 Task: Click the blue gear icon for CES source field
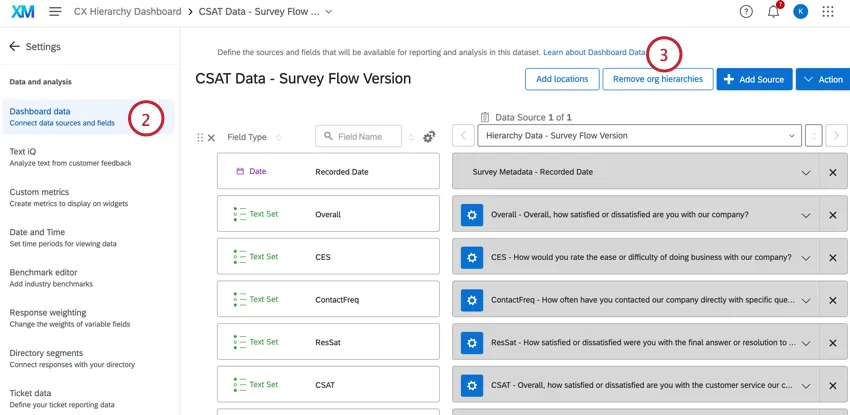click(x=471, y=258)
